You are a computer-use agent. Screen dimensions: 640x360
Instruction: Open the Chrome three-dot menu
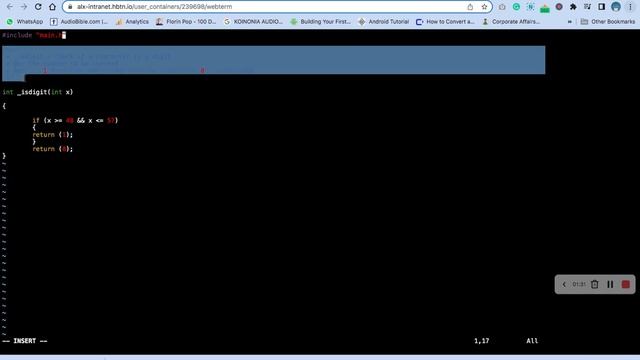[630, 7]
